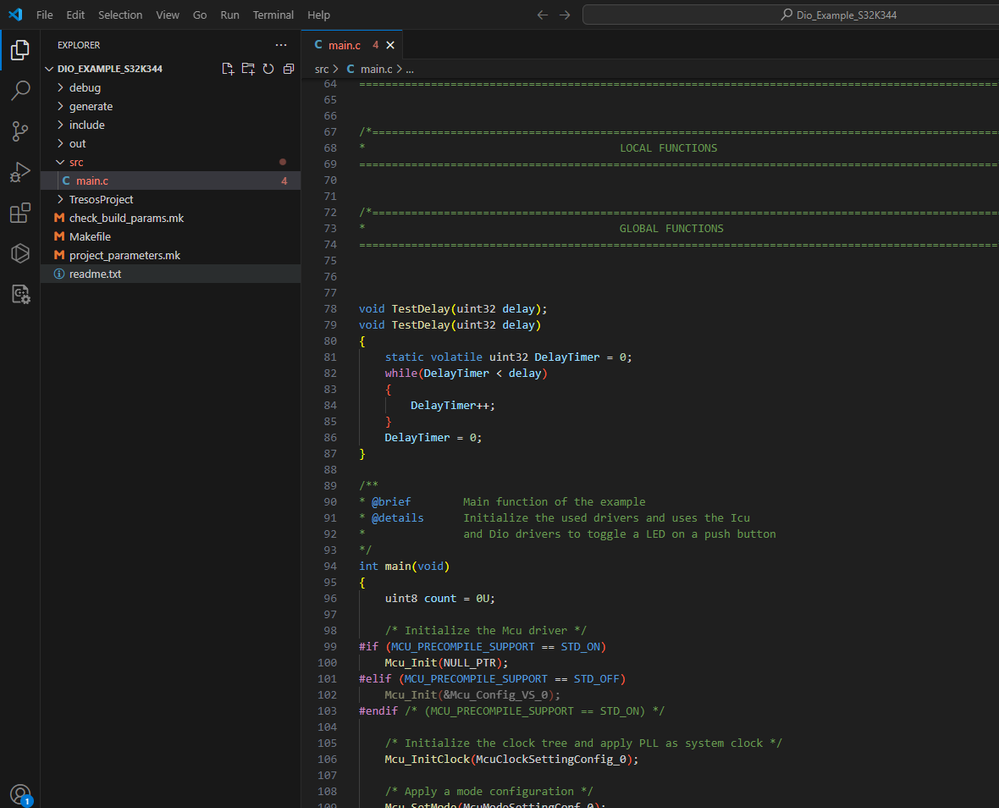999x808 pixels.
Task: Open the Source Control view
Action: [x=20, y=131]
